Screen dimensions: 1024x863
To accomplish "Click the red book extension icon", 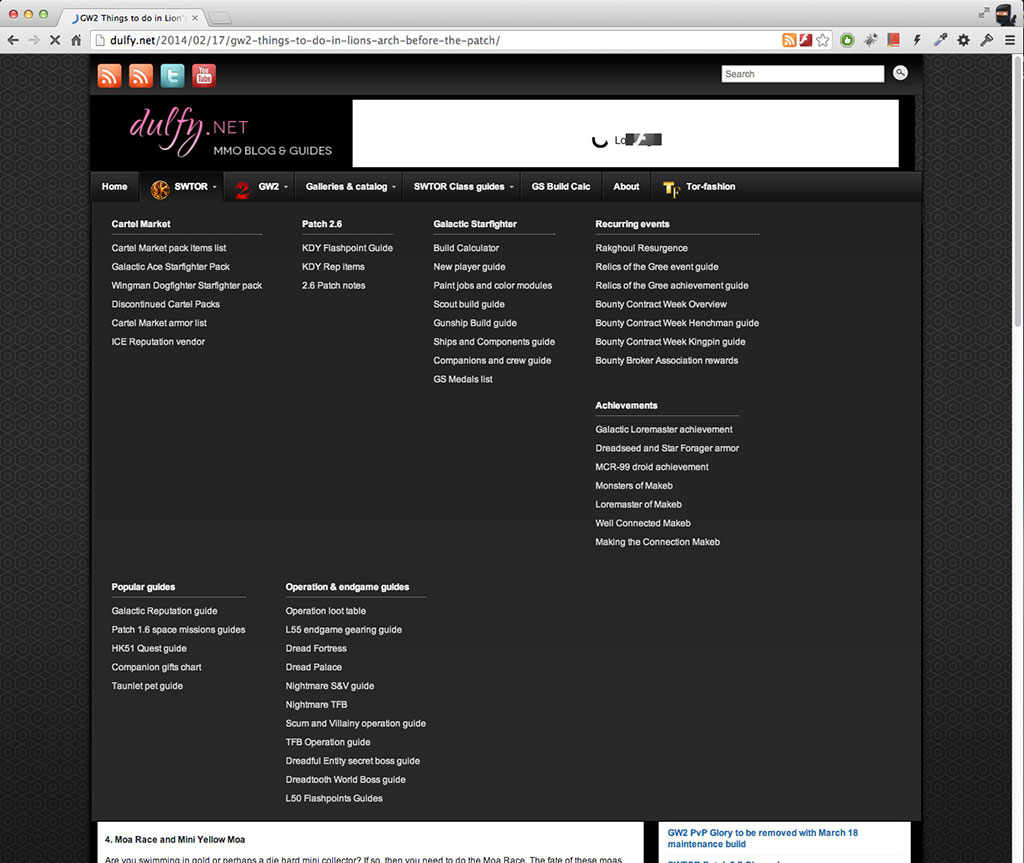I will pos(893,41).
